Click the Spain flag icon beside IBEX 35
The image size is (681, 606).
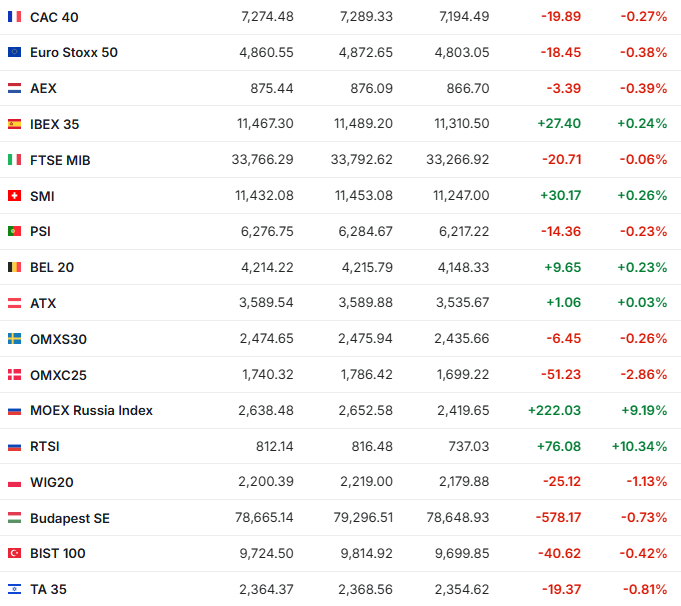coord(14,124)
